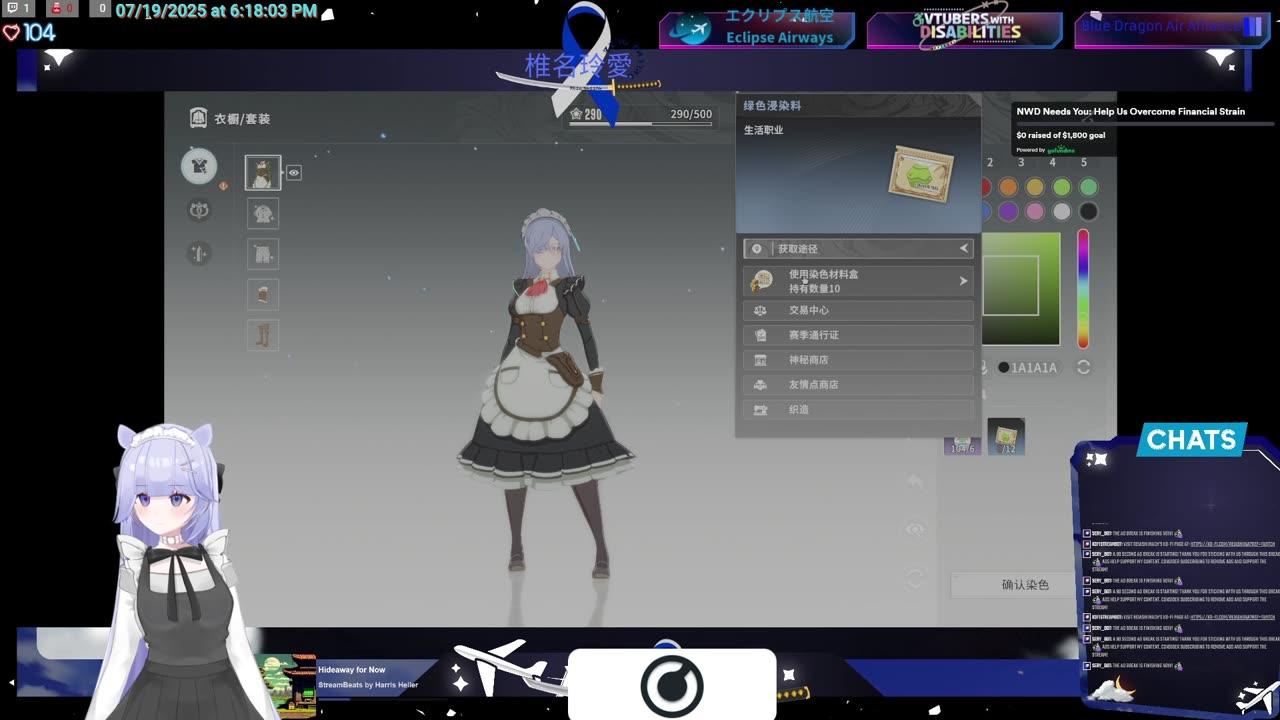Click the Blue Dragon Air banner
This screenshot has width=1280, height=720.
[x=1171, y=29]
